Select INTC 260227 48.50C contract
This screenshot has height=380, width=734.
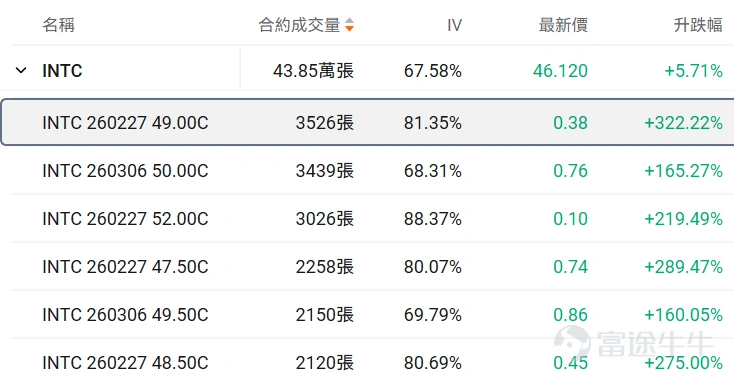[125, 363]
